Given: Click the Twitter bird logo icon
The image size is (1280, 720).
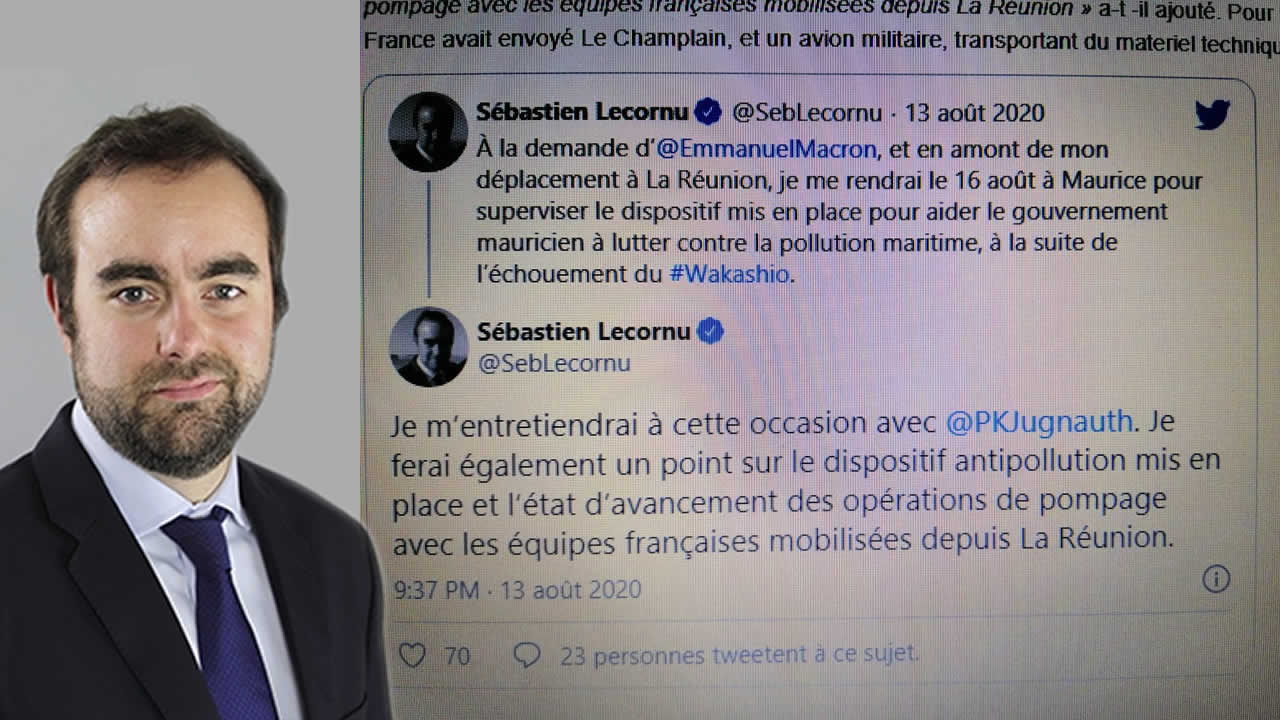Looking at the screenshot, I should click(x=1212, y=114).
